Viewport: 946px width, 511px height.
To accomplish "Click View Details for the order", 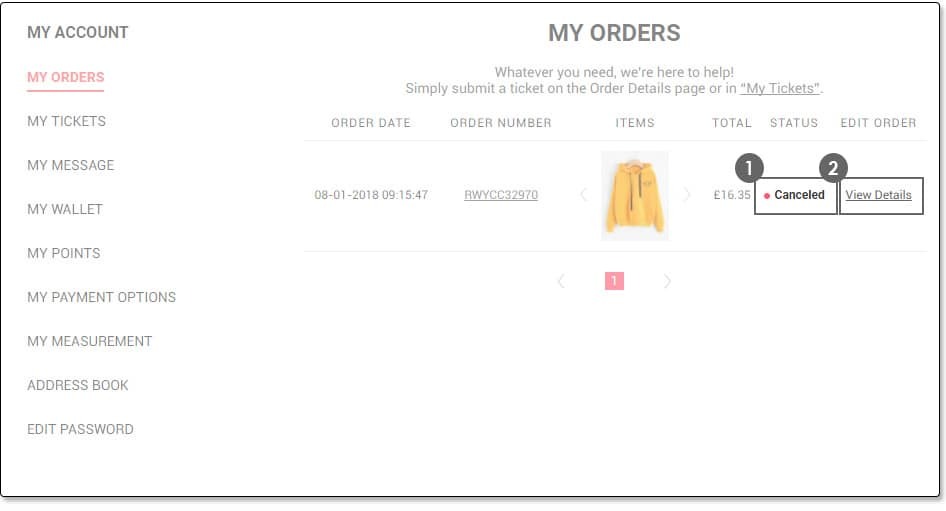I will tap(878, 195).
